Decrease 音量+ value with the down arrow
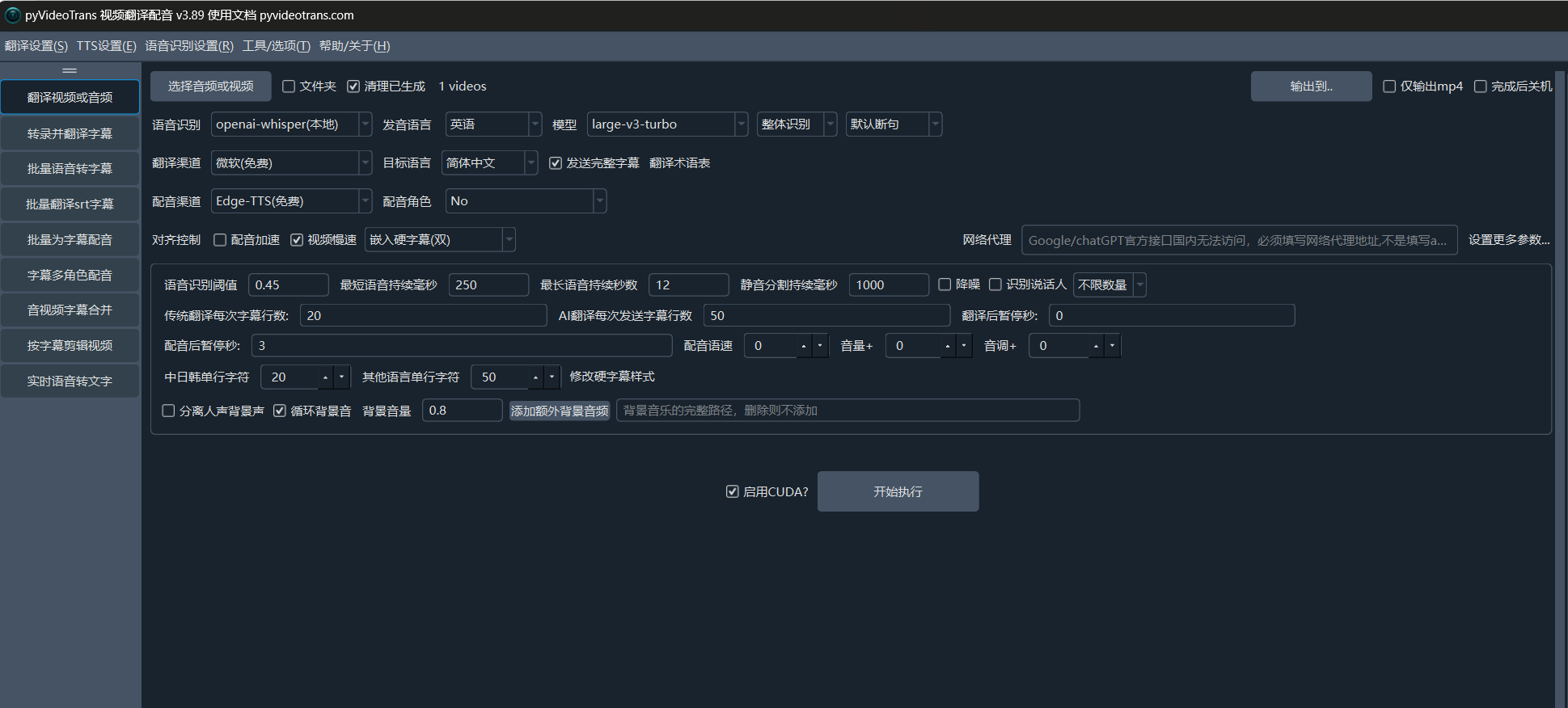Viewport: 1568px width, 708px height. (x=964, y=346)
